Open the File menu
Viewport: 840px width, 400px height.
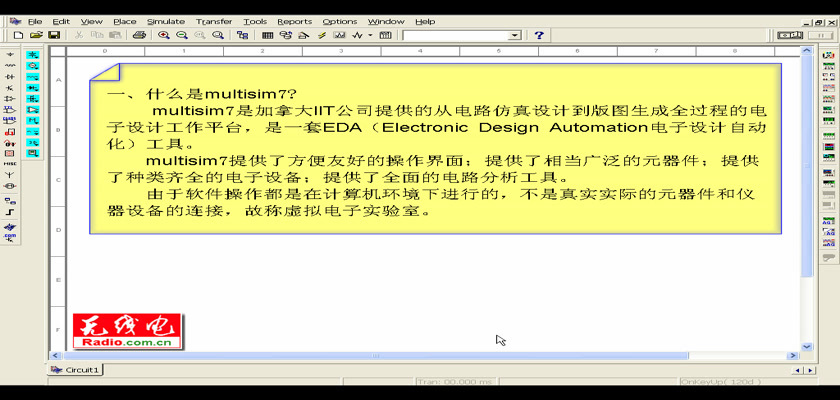click(35, 21)
